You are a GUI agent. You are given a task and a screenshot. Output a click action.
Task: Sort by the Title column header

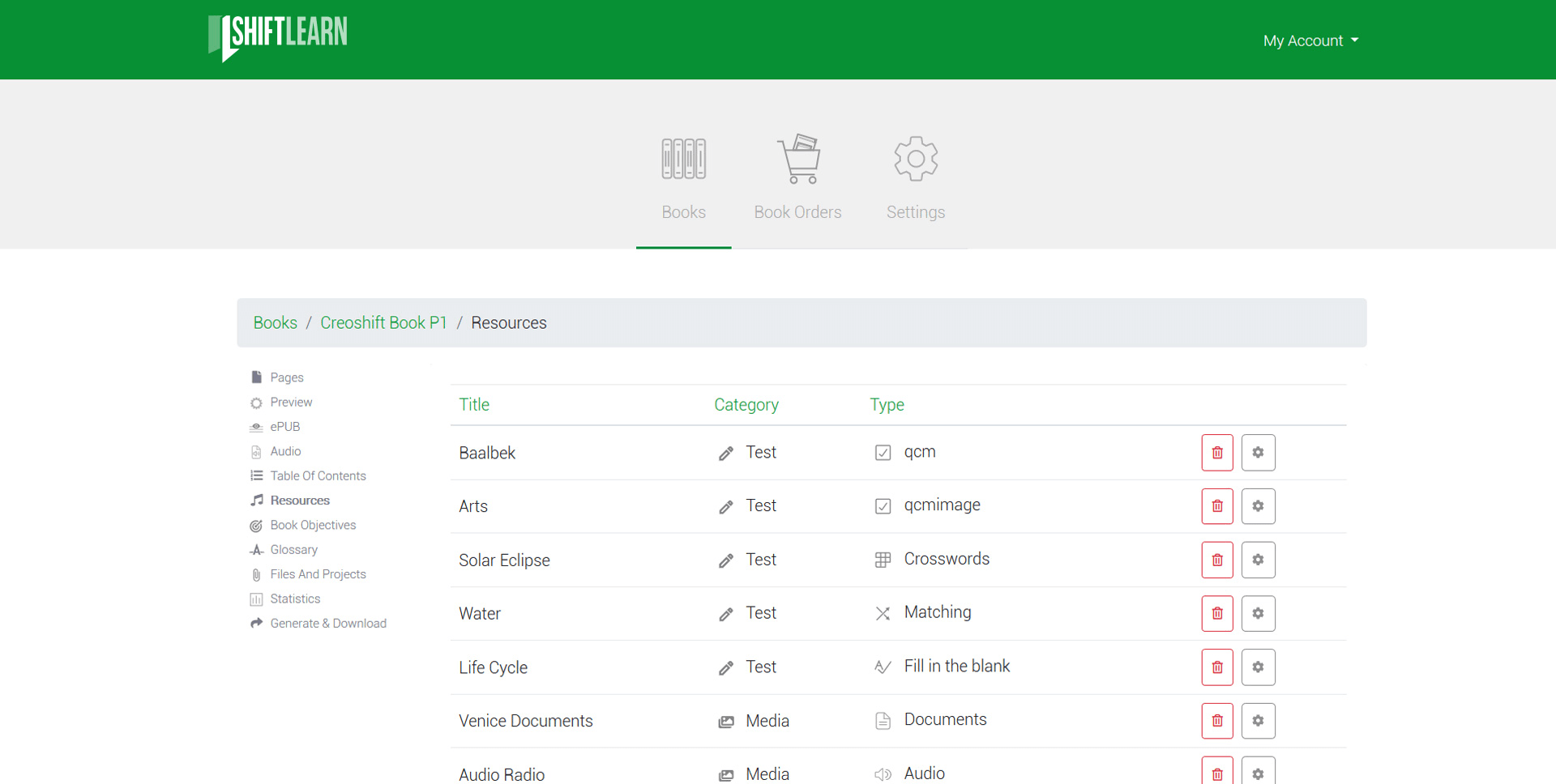pos(474,404)
